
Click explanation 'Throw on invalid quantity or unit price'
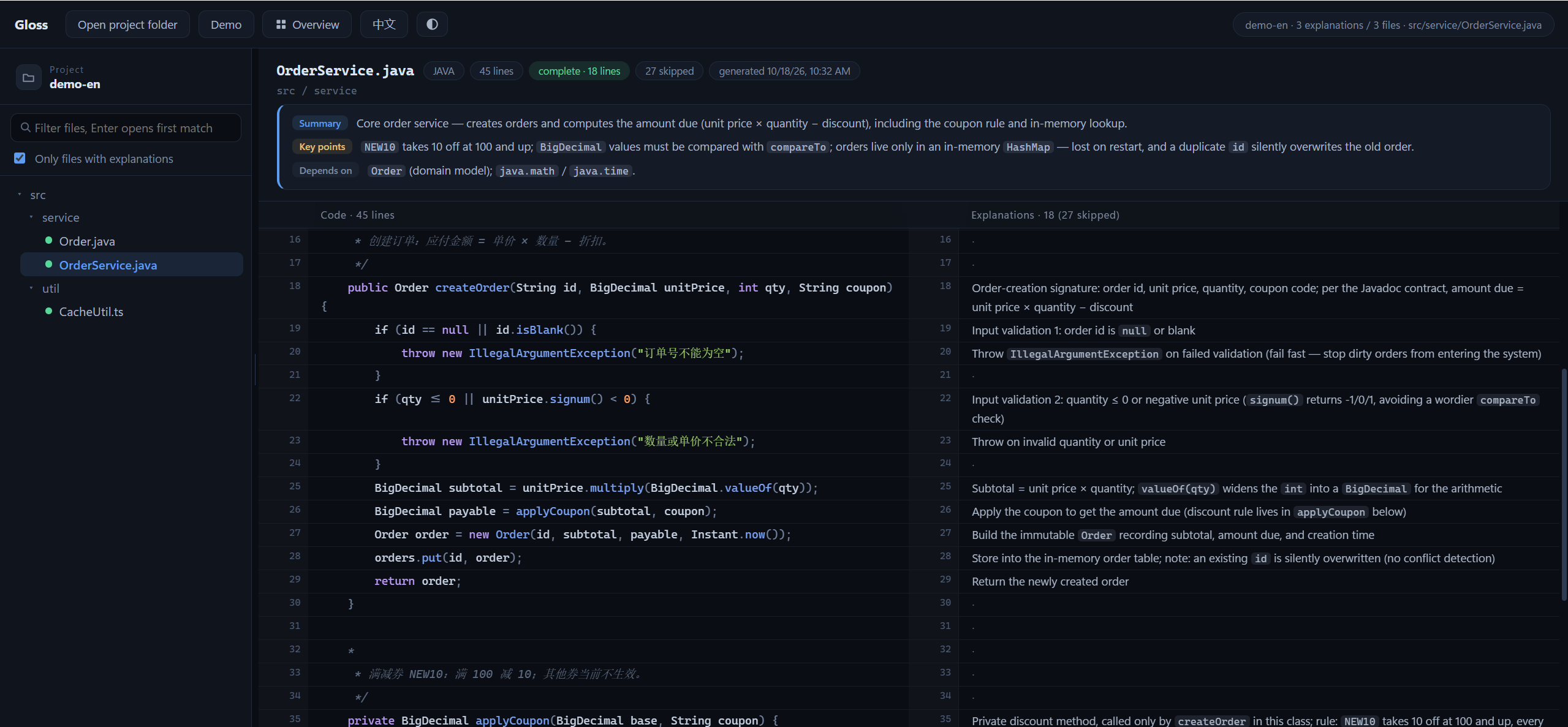[x=1068, y=442]
